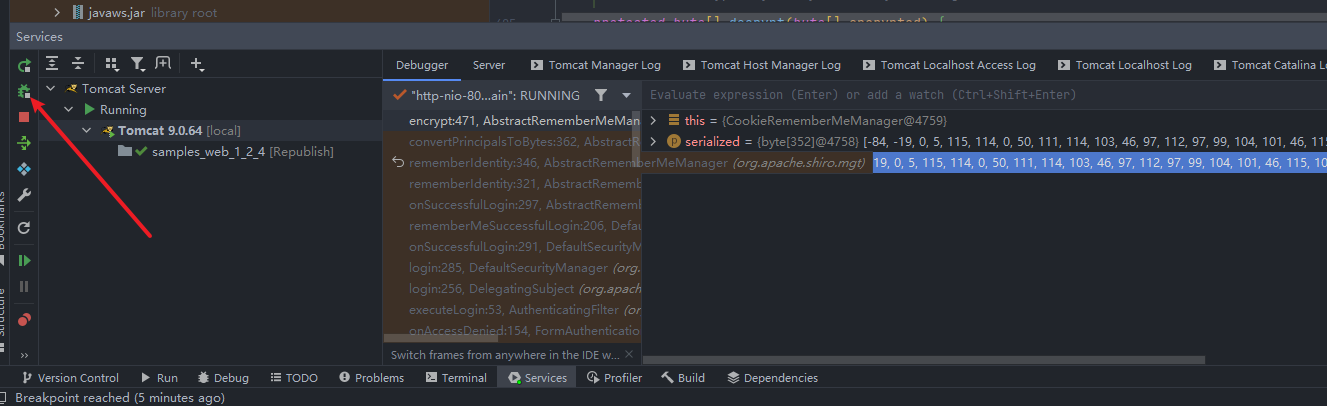Viewport: 1327px width, 406px height.
Task: Open Group By options in Services
Action: tap(113, 64)
